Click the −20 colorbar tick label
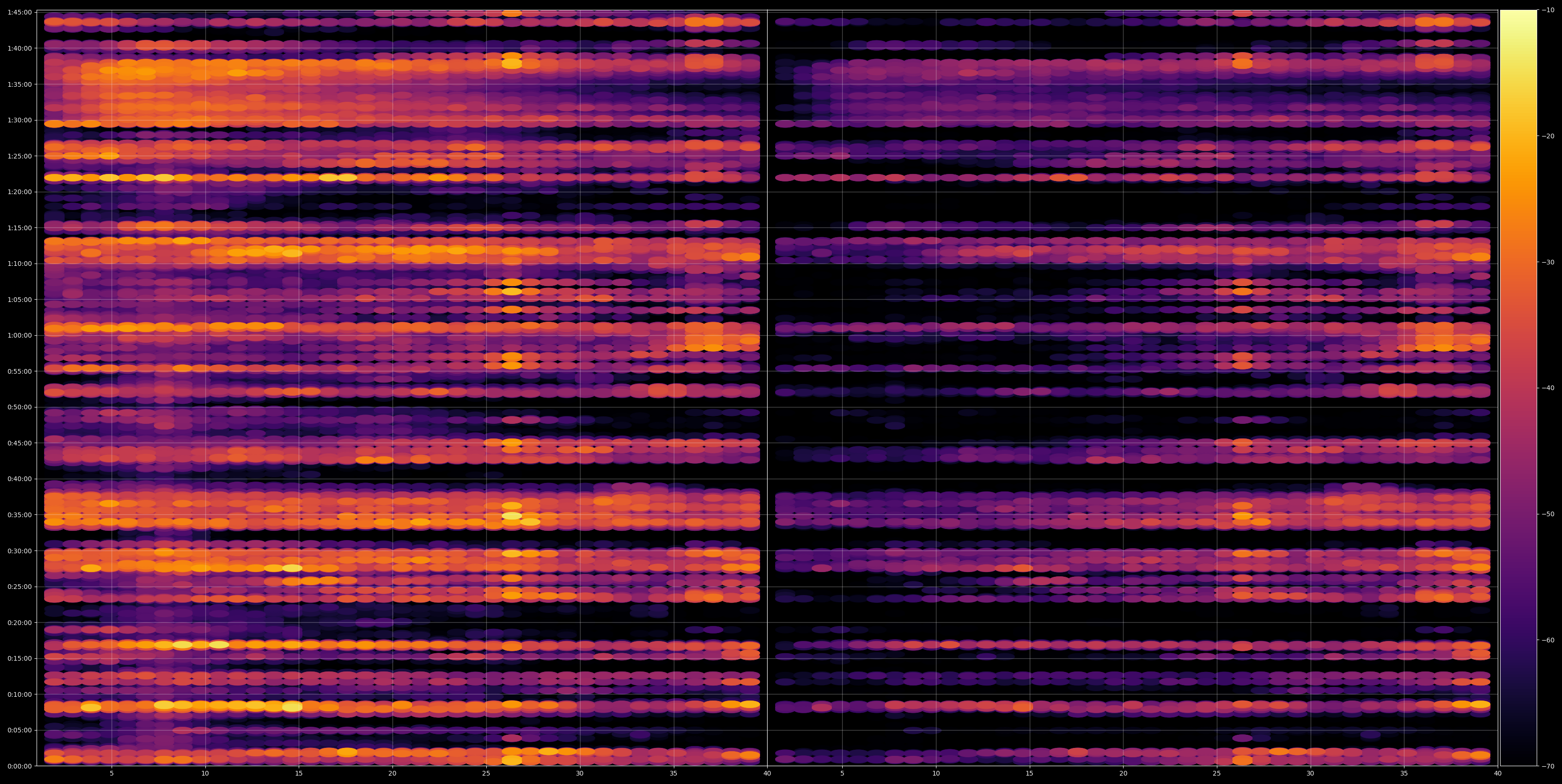 [x=1548, y=136]
